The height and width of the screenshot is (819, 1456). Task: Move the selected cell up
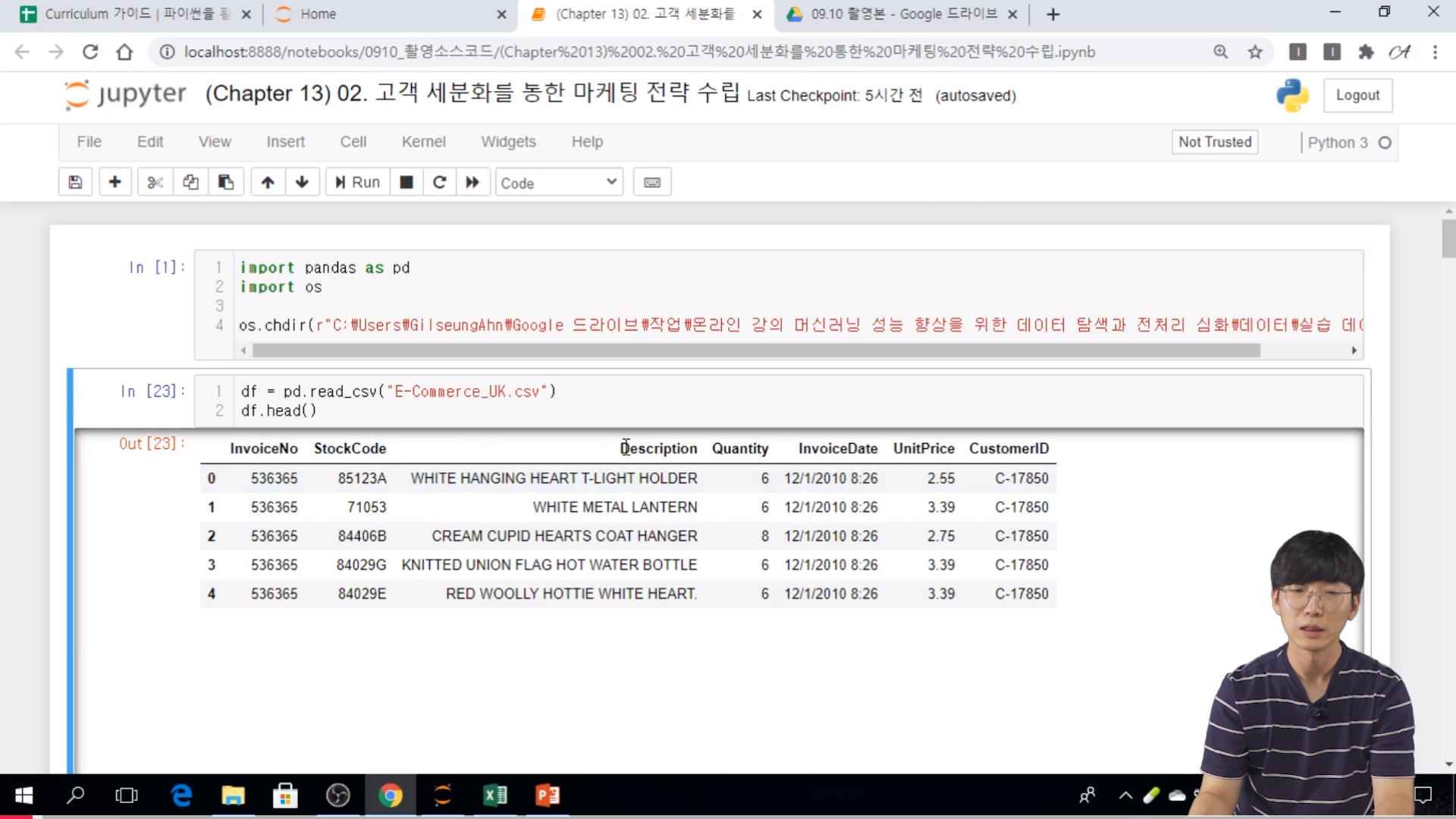click(x=268, y=182)
